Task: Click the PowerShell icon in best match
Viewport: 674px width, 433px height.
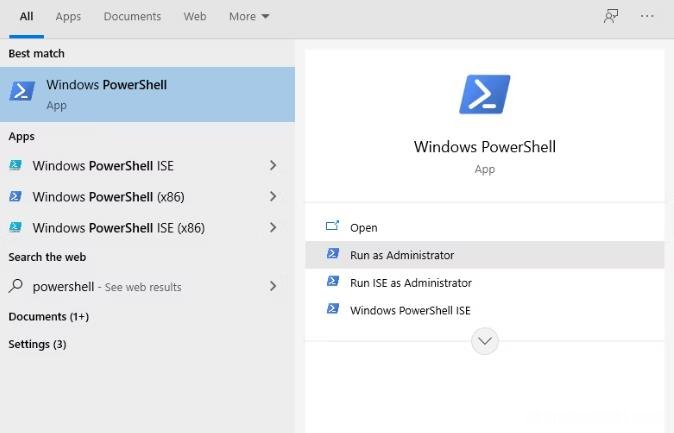Action: point(22,91)
